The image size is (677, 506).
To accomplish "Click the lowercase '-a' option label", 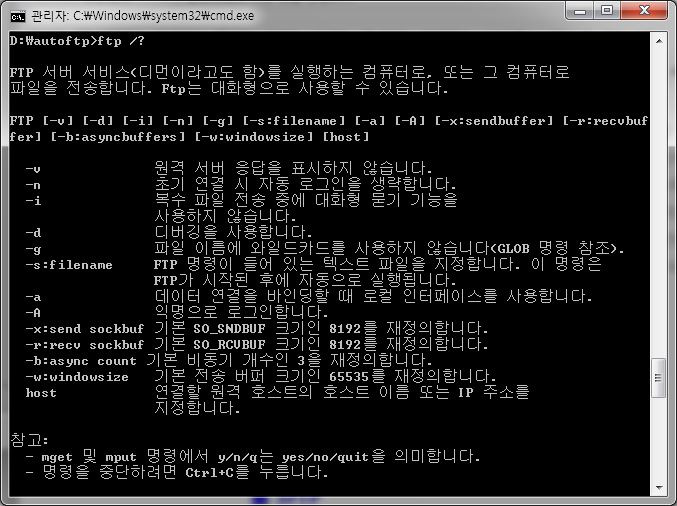I will coord(33,297).
